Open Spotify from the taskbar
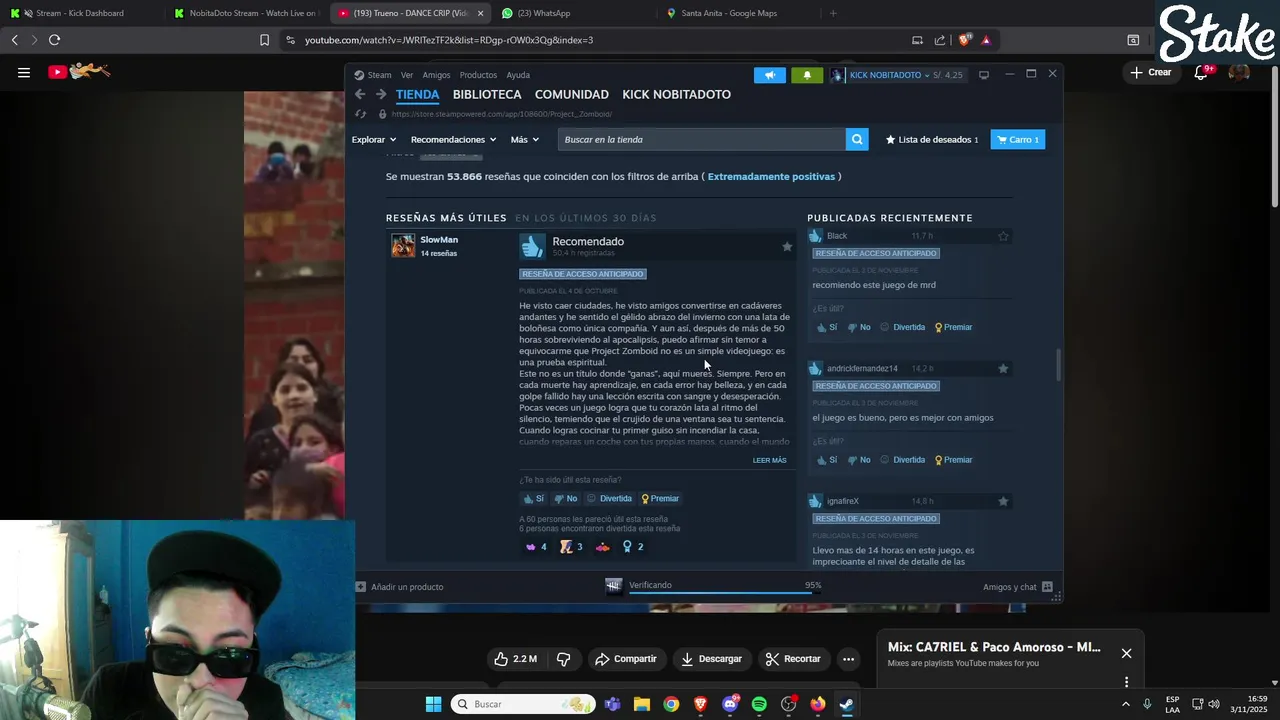 pyautogui.click(x=759, y=704)
